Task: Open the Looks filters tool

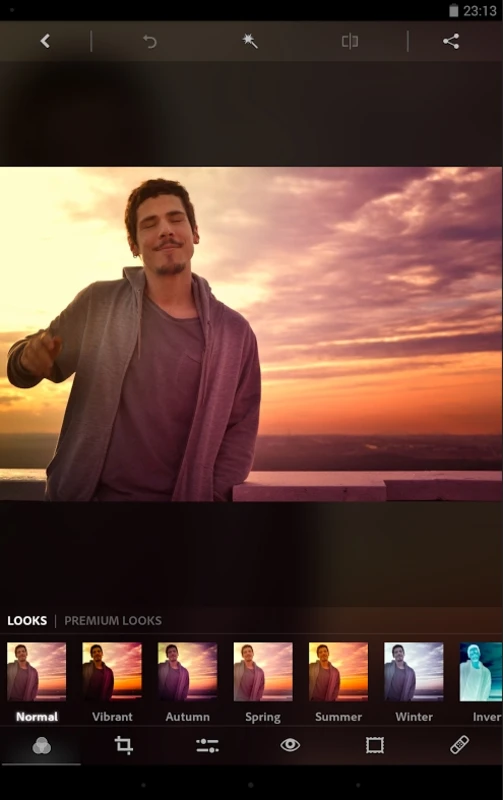Action: (41, 745)
